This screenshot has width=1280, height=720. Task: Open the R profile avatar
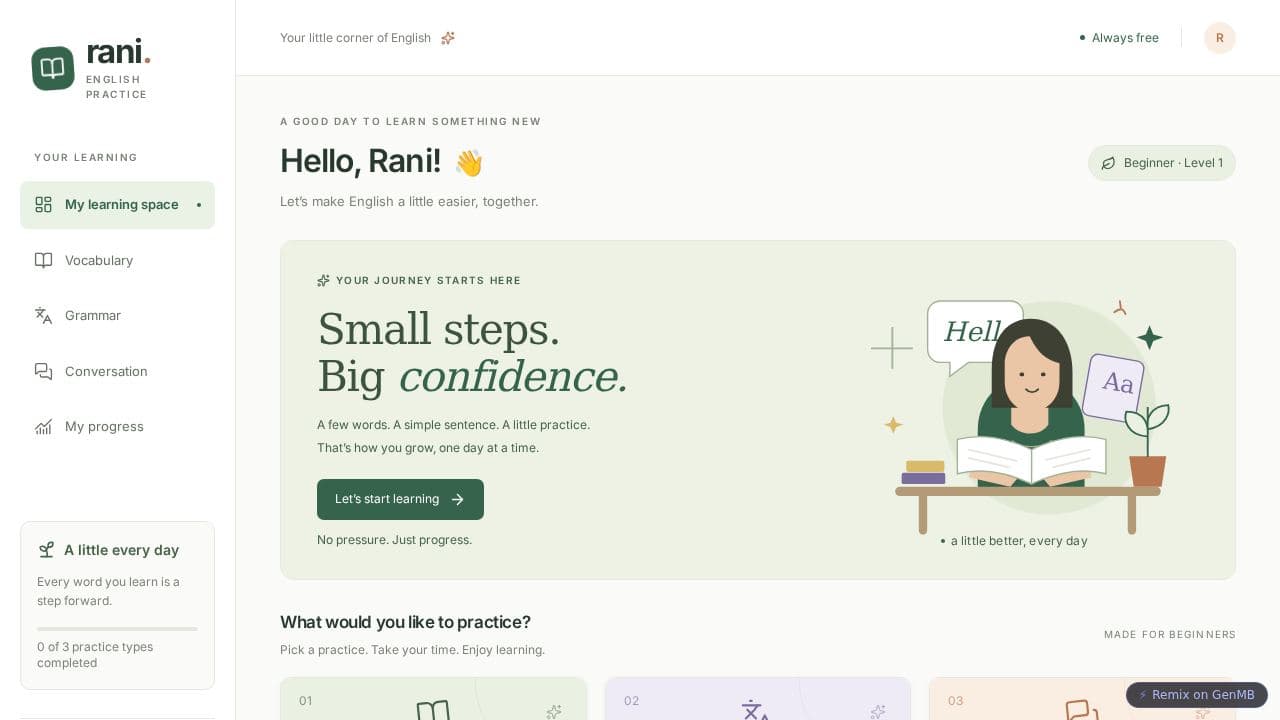pyautogui.click(x=1220, y=38)
